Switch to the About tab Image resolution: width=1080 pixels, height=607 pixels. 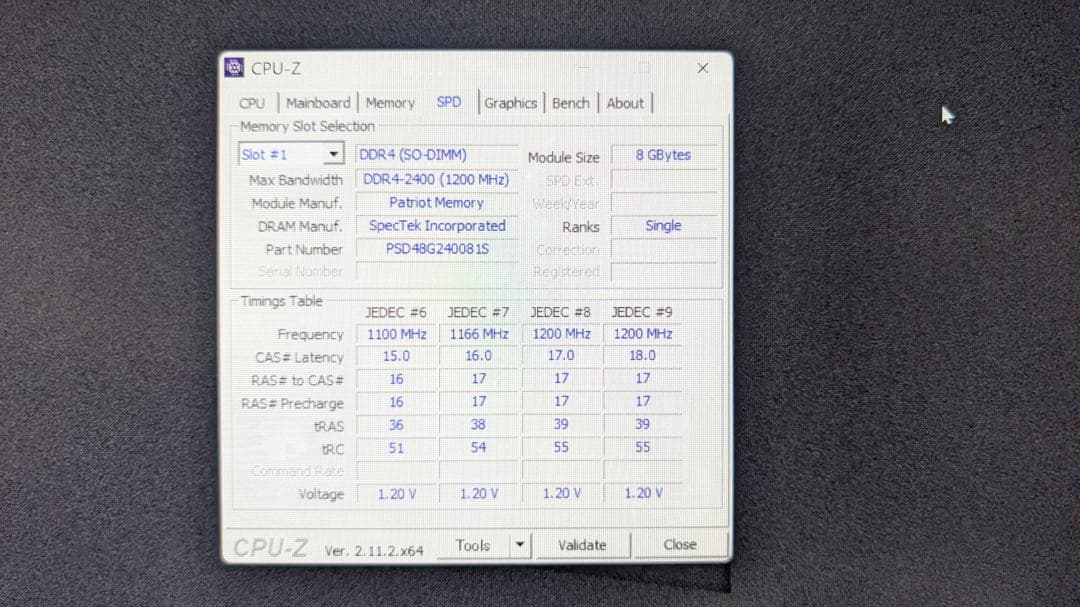point(625,102)
